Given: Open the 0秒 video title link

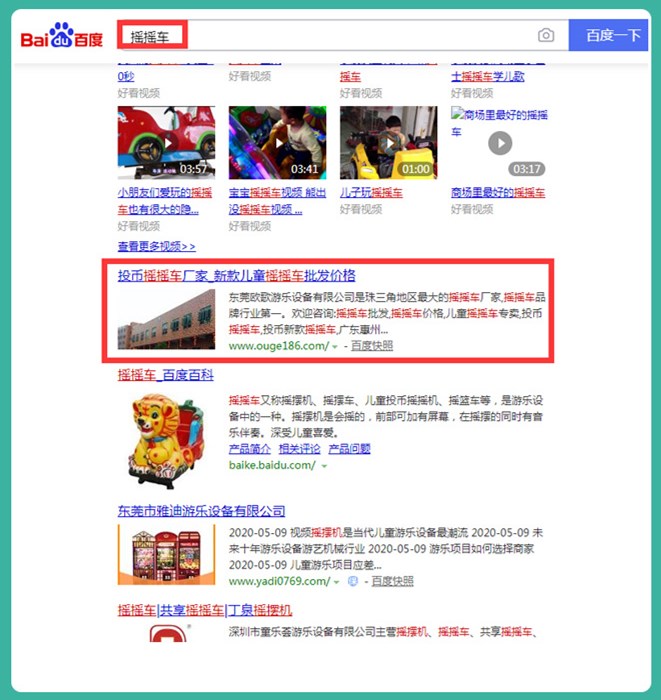Looking at the screenshot, I should (x=126, y=76).
